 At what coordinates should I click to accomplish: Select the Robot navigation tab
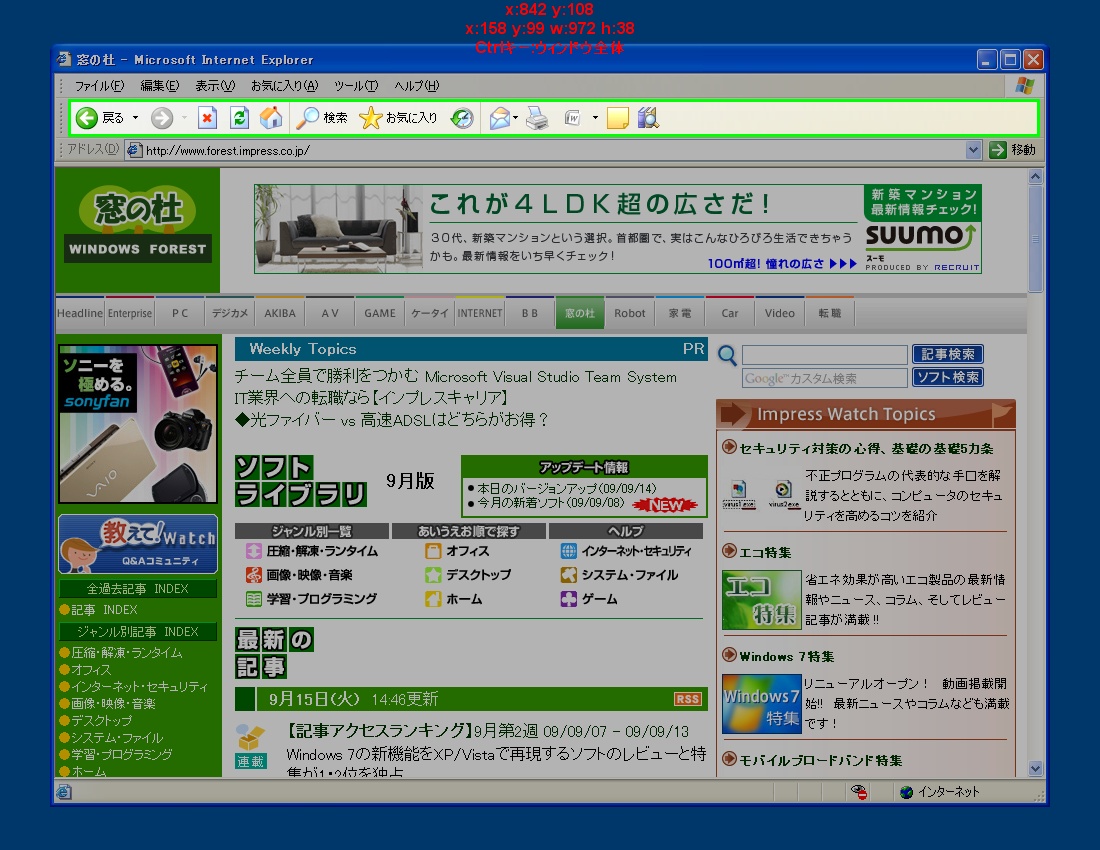point(629,313)
